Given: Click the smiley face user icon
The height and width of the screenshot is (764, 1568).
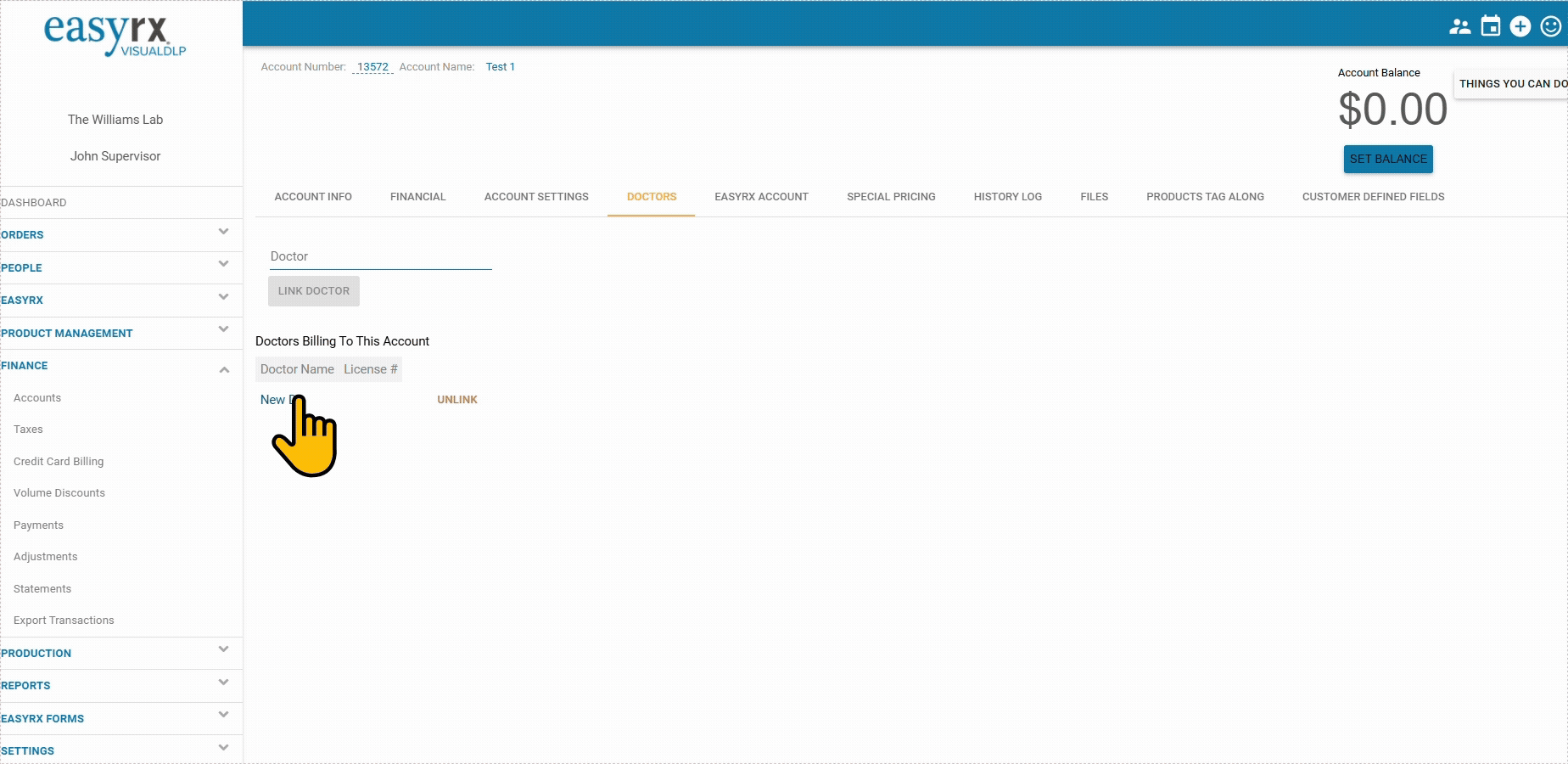Looking at the screenshot, I should 1550,27.
